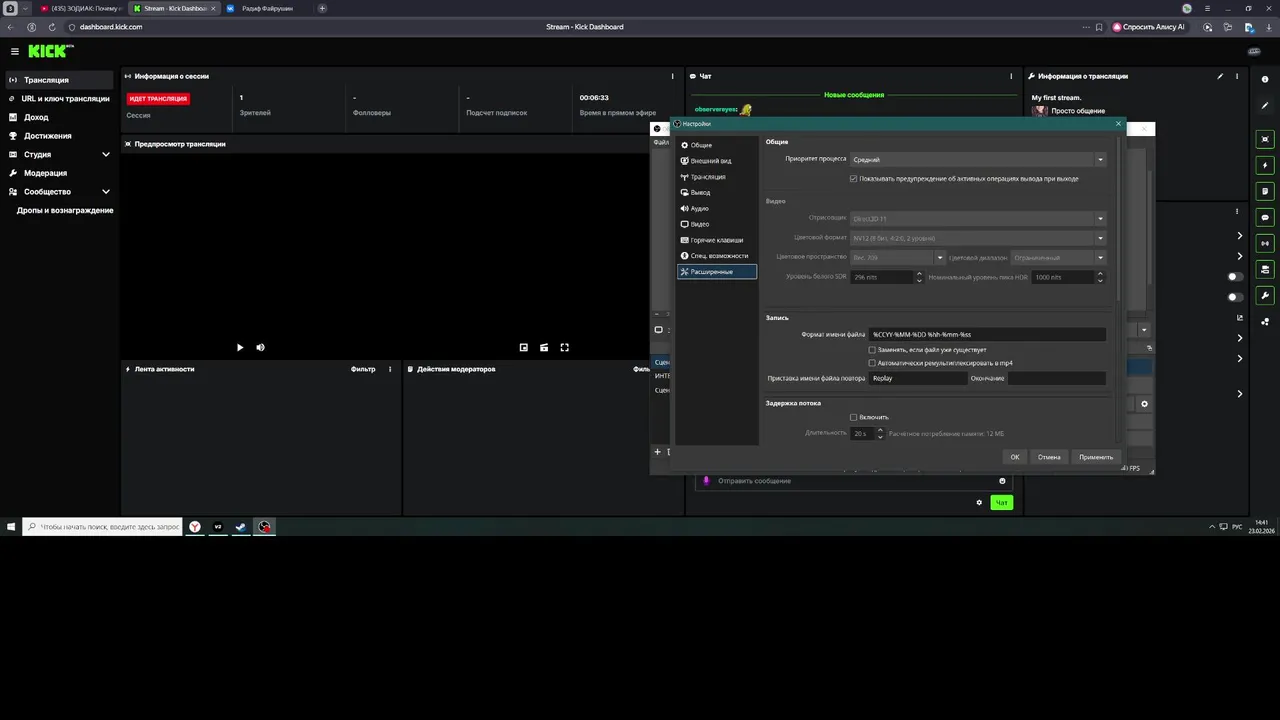This screenshot has height=720, width=1280.
Task: Open session info three-dot menu
Action: [673, 76]
